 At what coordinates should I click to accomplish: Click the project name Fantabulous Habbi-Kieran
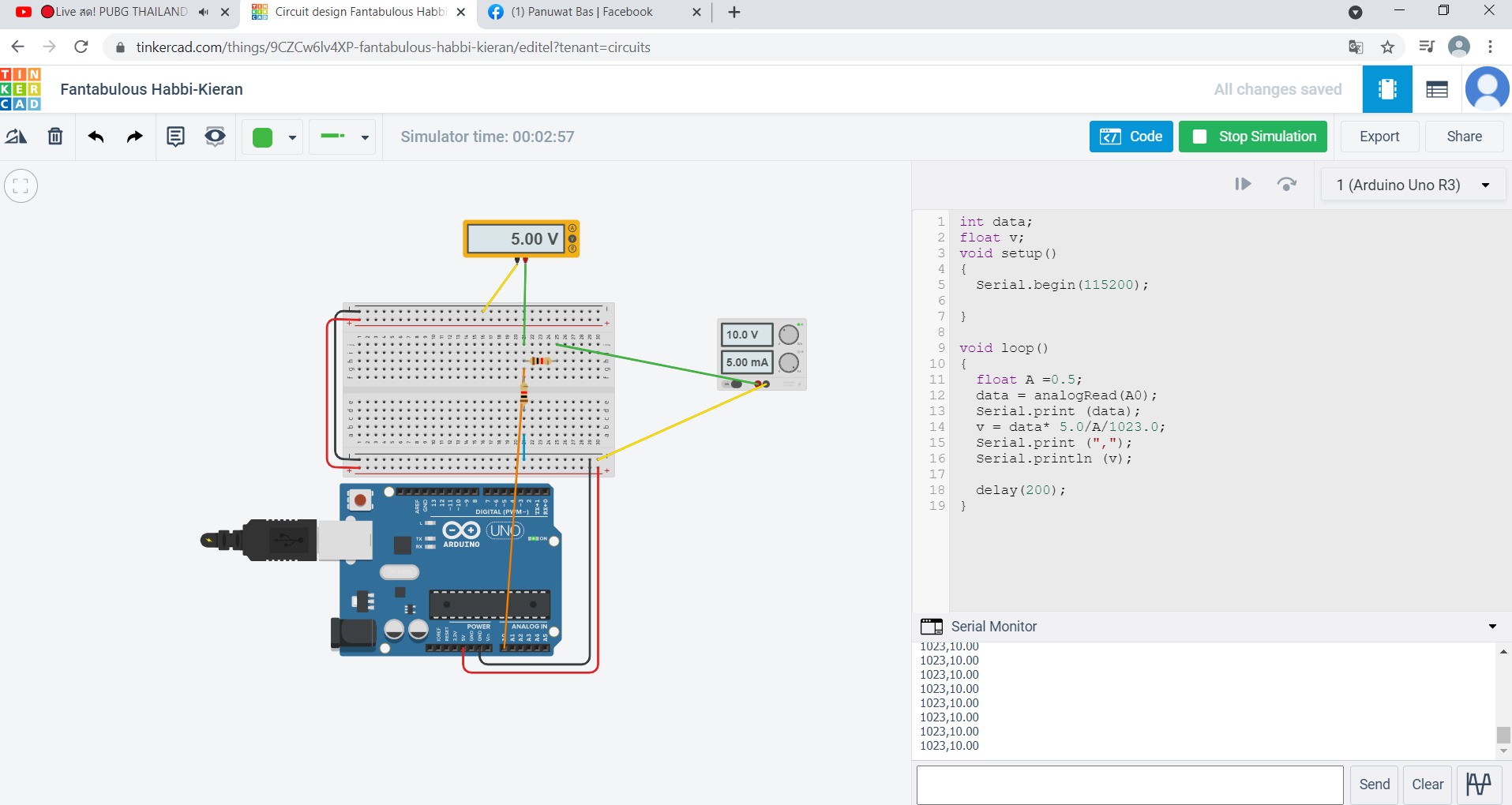[152, 89]
